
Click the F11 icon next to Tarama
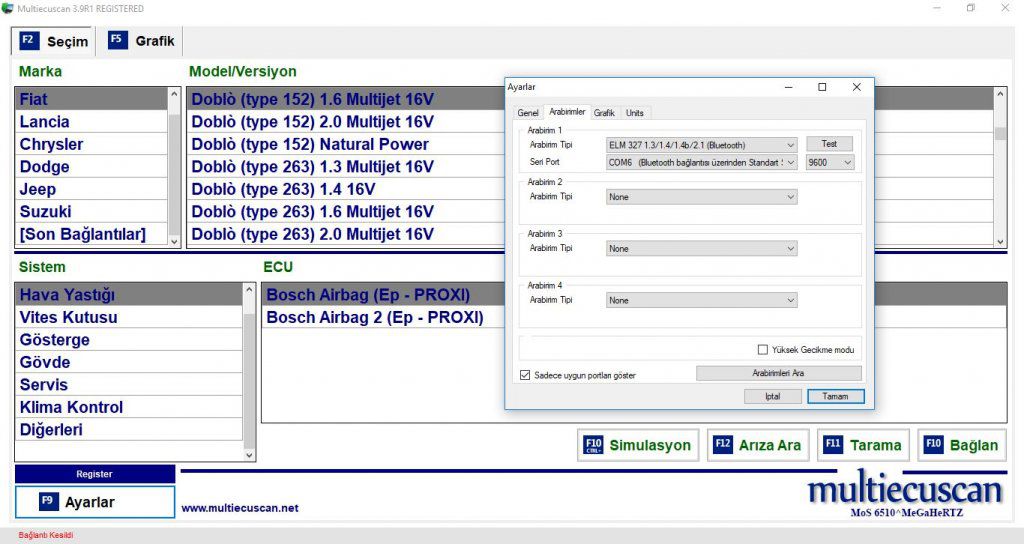coord(833,445)
